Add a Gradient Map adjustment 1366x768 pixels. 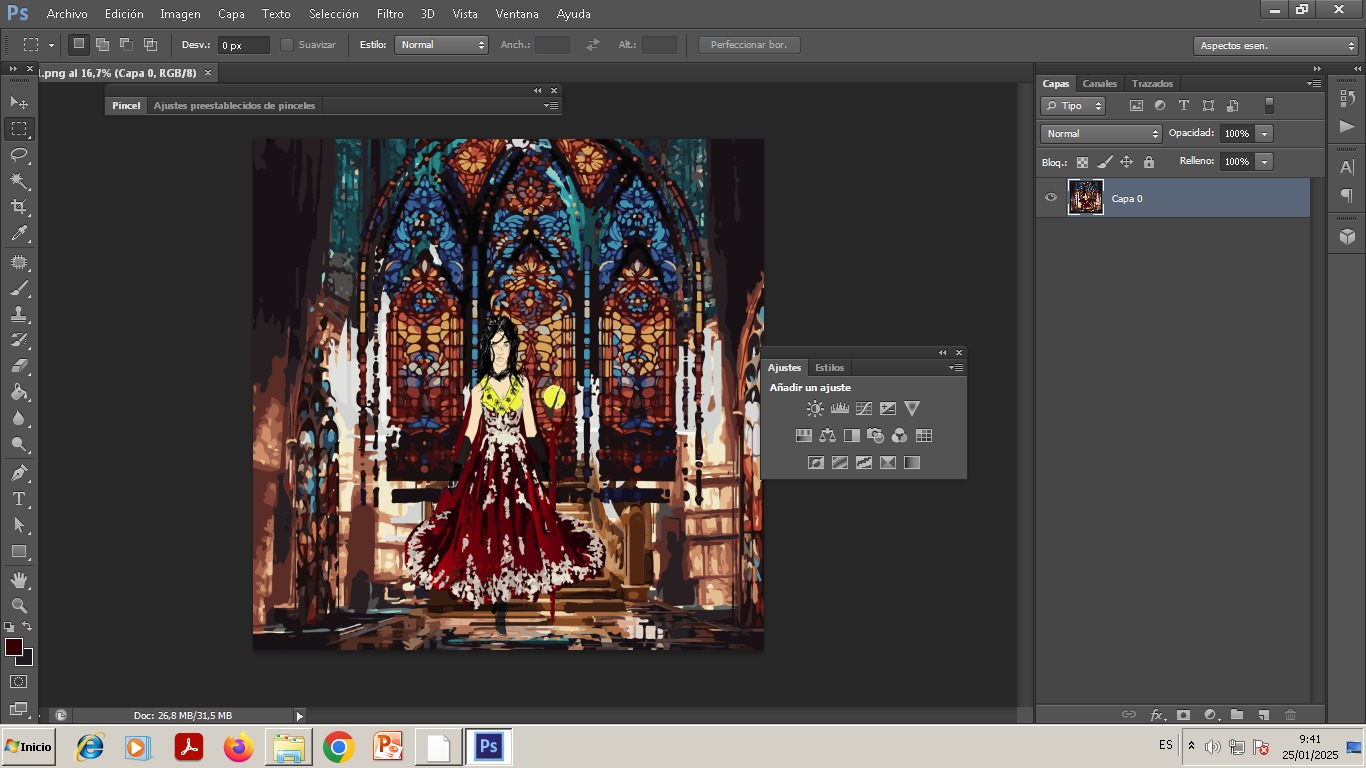(911, 462)
